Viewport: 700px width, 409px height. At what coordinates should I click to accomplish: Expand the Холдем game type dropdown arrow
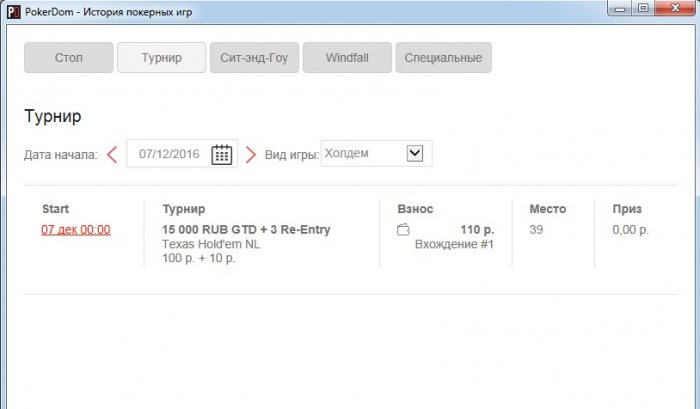415,153
